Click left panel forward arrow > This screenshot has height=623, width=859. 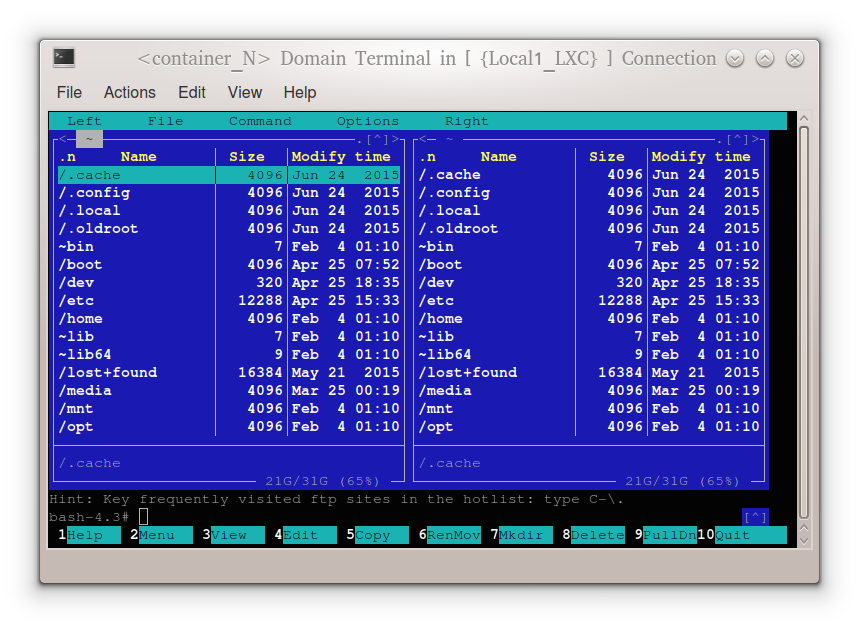[395, 139]
